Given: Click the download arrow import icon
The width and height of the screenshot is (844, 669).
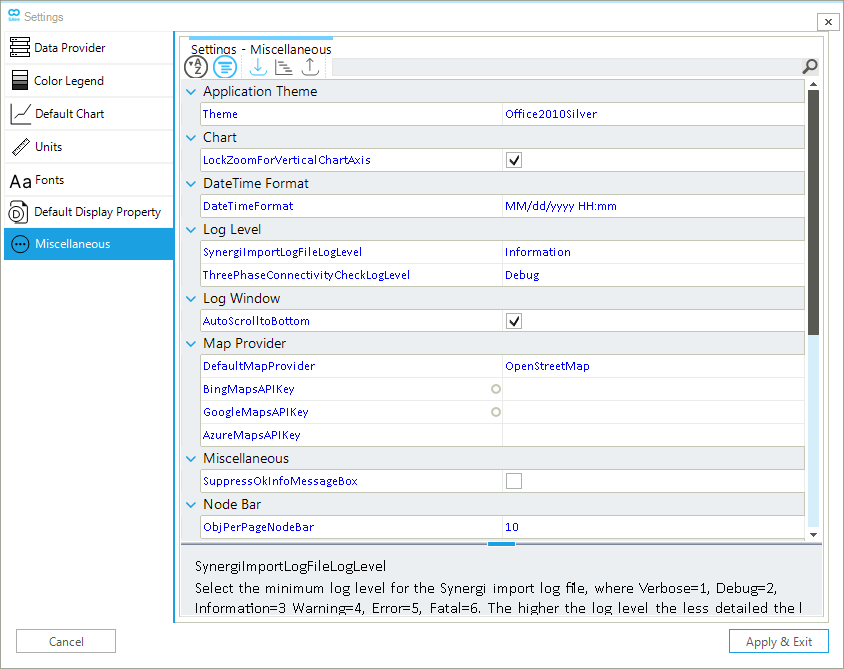Looking at the screenshot, I should coord(258,67).
